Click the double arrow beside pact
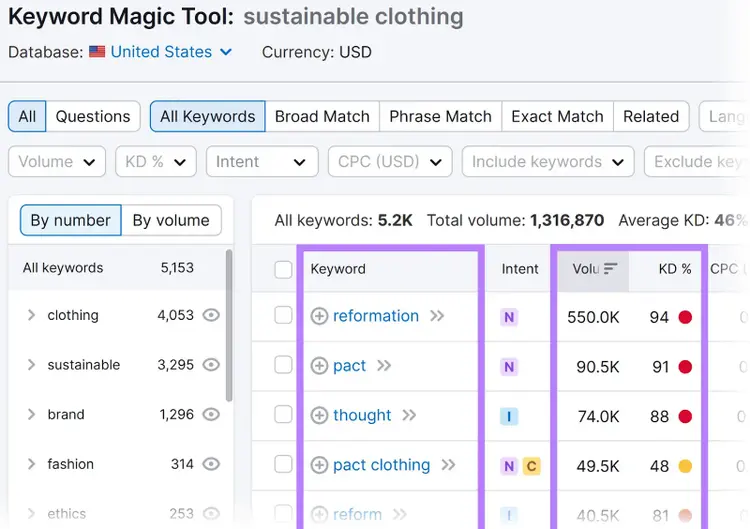The image size is (750, 529). pos(384,366)
